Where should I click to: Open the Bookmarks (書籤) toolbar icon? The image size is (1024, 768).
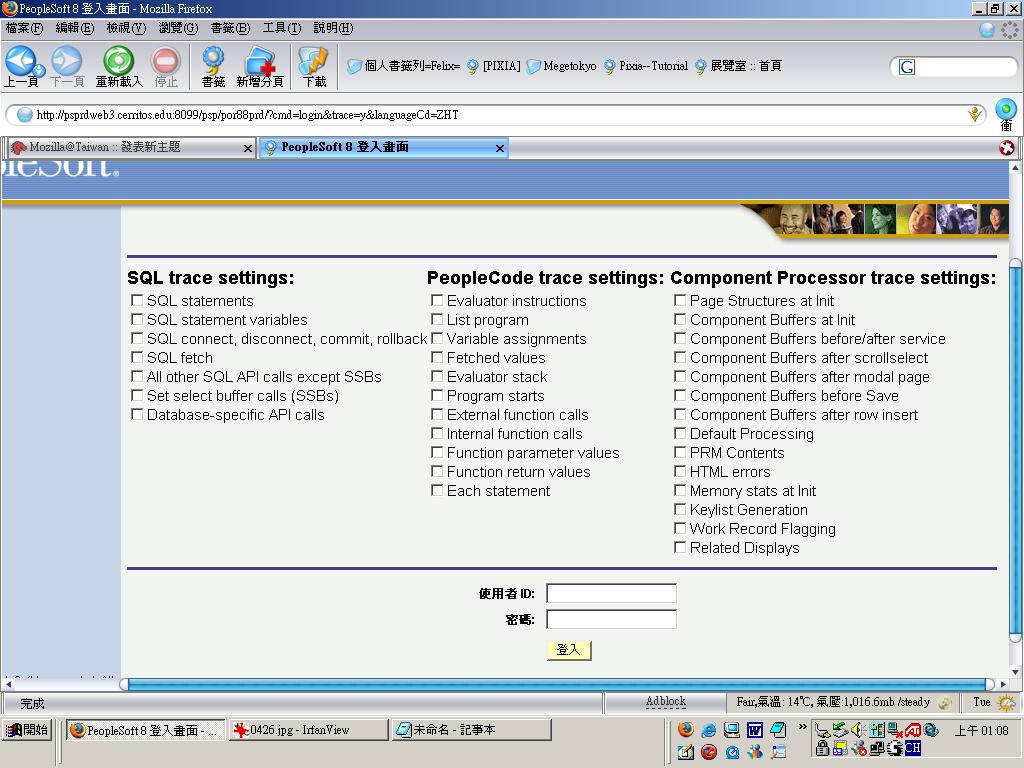[213, 66]
